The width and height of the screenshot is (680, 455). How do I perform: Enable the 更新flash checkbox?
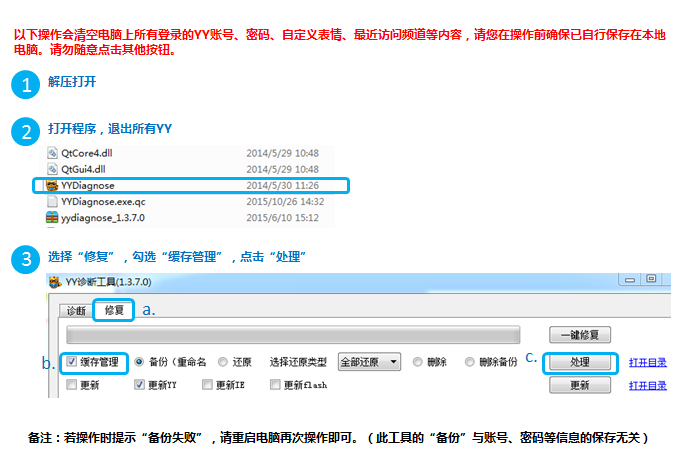coord(275,384)
